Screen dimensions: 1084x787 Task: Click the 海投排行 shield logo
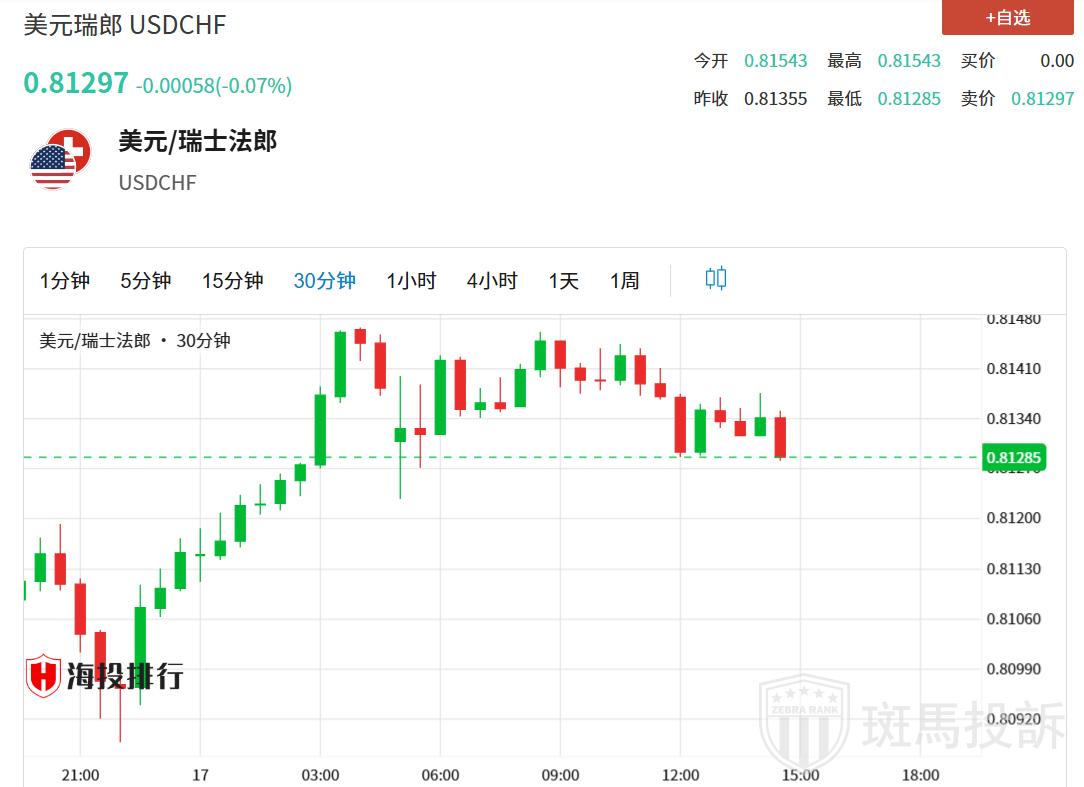[44, 675]
